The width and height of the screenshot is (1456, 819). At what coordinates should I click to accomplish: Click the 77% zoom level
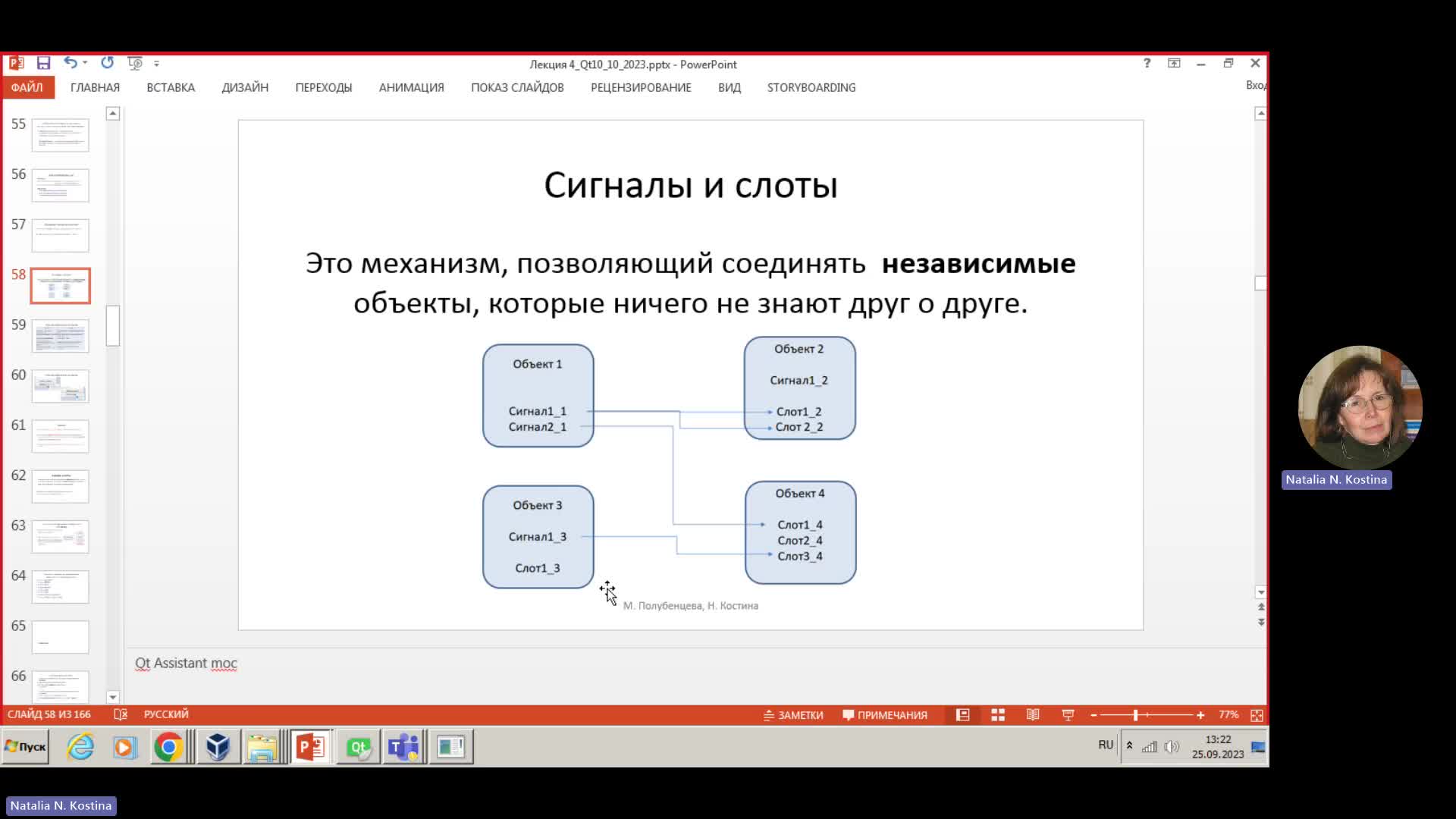(1228, 715)
